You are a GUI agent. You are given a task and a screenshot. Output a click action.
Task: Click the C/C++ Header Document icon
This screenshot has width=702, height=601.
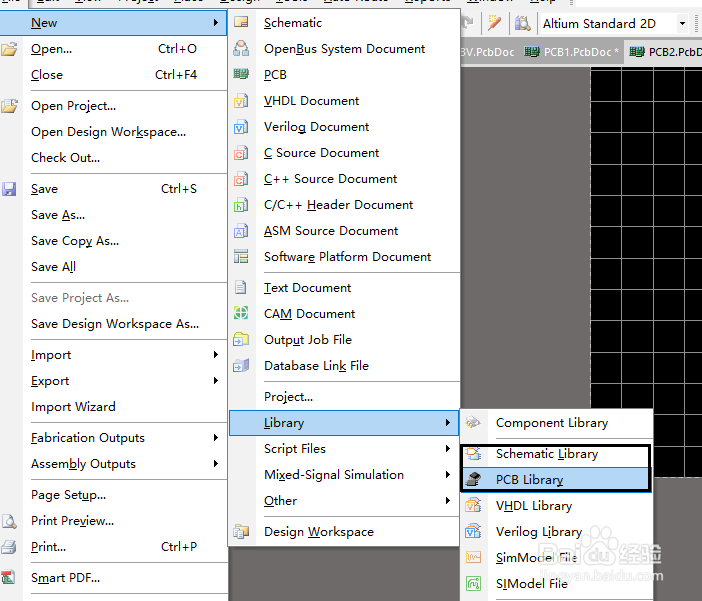[241, 205]
